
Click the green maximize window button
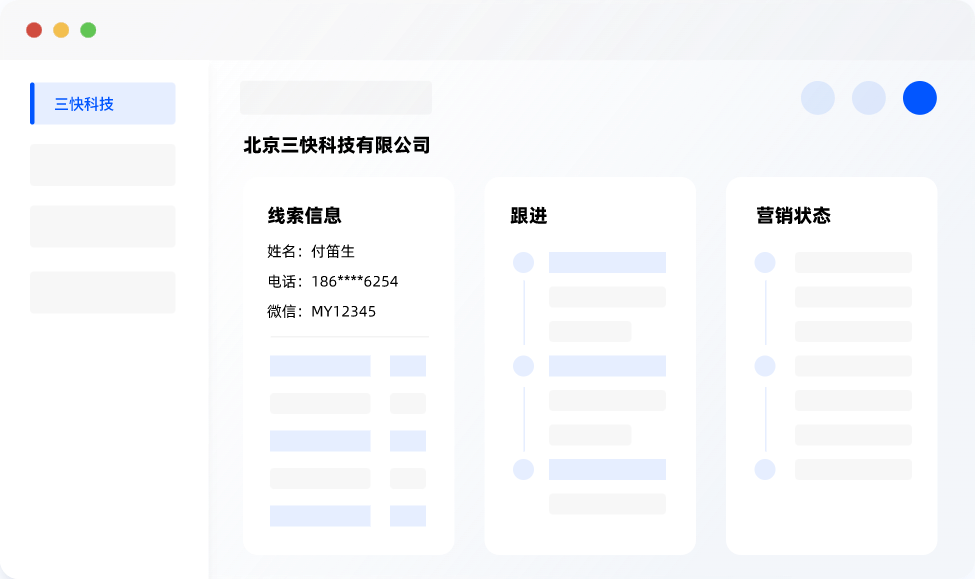(88, 30)
